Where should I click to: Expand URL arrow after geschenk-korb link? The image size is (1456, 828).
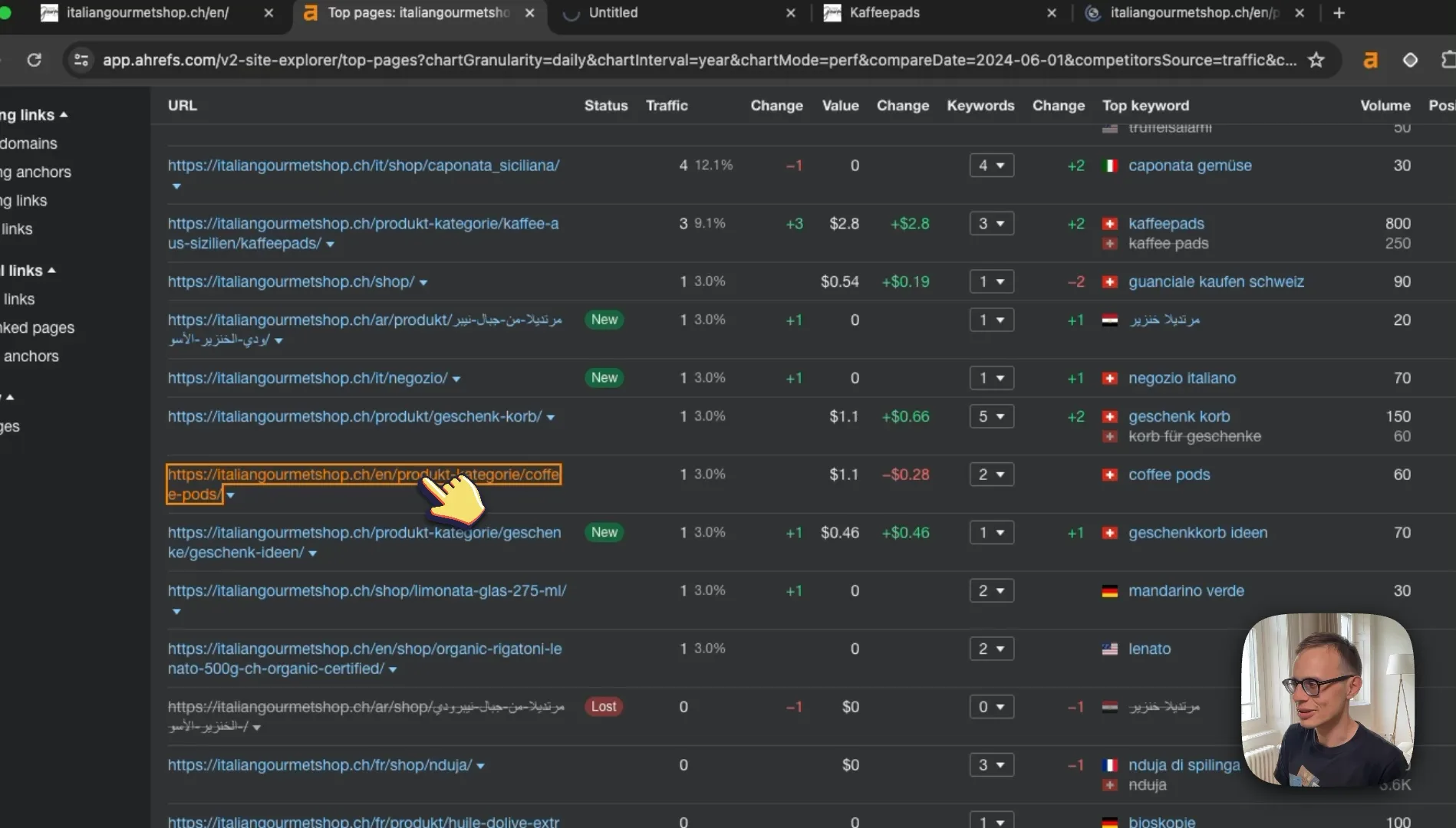coord(550,418)
